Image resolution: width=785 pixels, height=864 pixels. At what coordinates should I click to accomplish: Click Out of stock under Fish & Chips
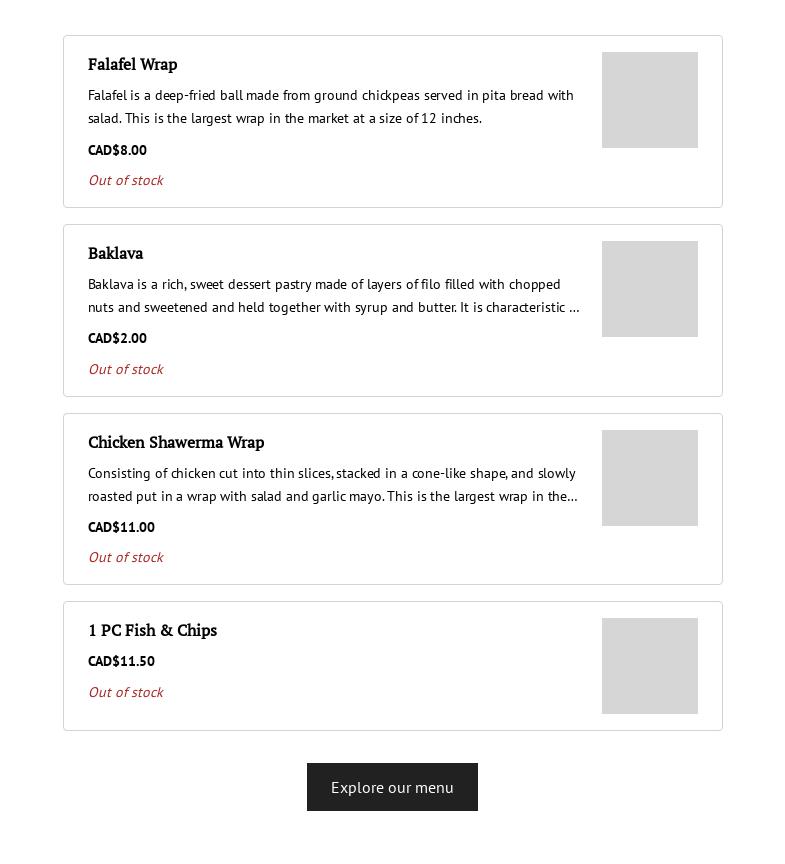[x=126, y=692]
